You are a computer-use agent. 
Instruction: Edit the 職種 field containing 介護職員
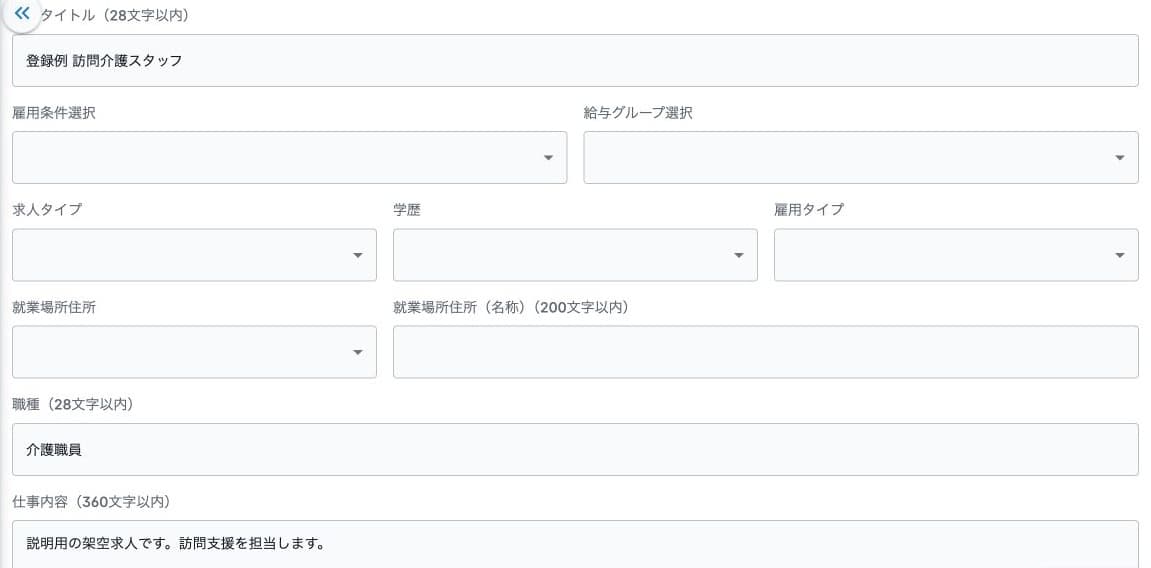coord(575,449)
